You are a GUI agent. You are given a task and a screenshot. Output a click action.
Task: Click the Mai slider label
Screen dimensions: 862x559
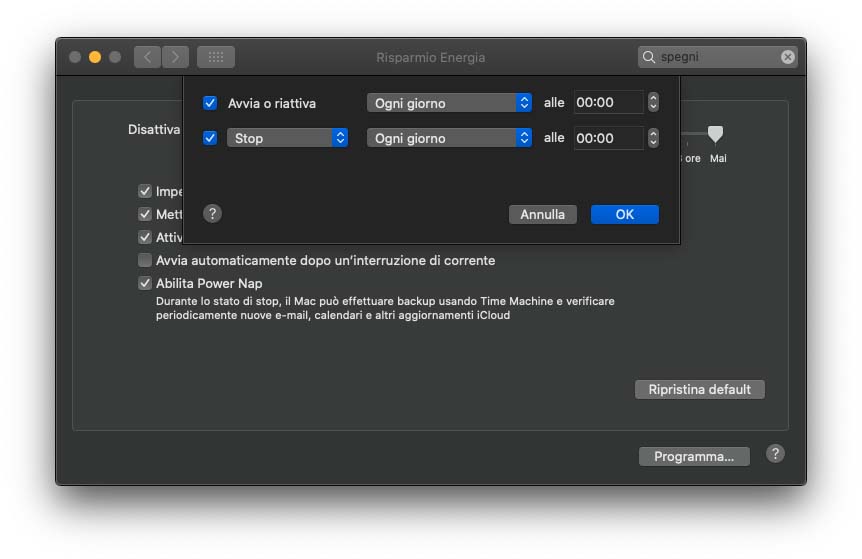coord(718,158)
